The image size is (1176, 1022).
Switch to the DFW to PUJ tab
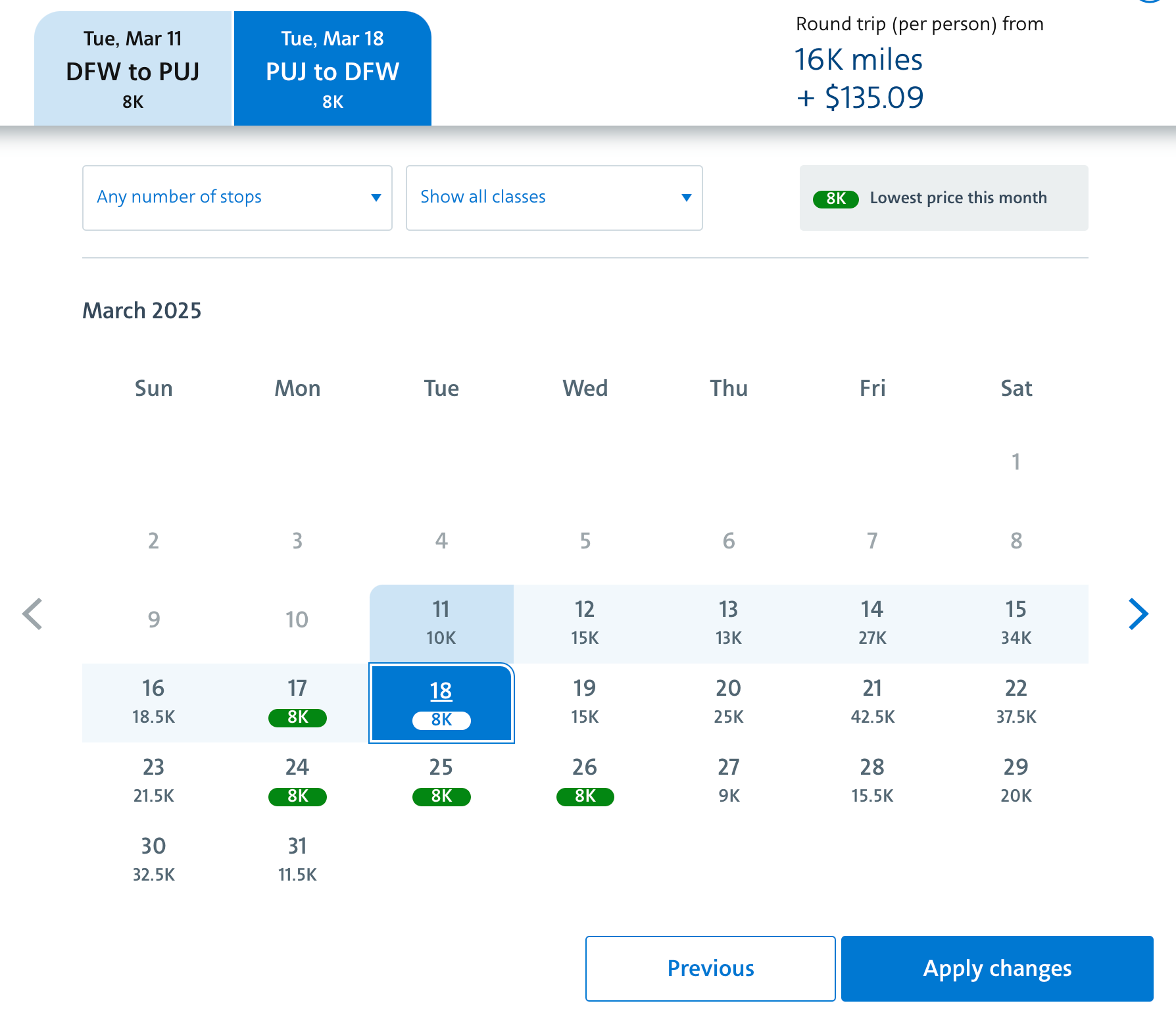pos(133,69)
